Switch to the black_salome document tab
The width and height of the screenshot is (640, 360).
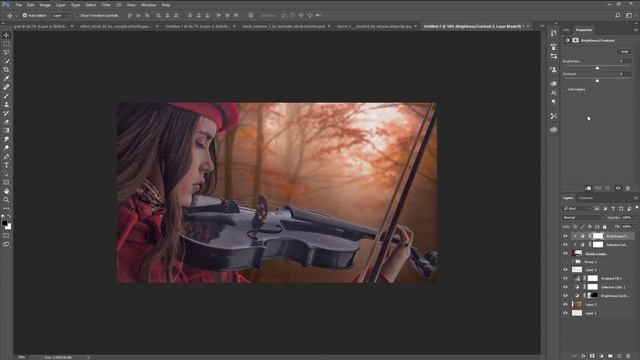click(284, 26)
